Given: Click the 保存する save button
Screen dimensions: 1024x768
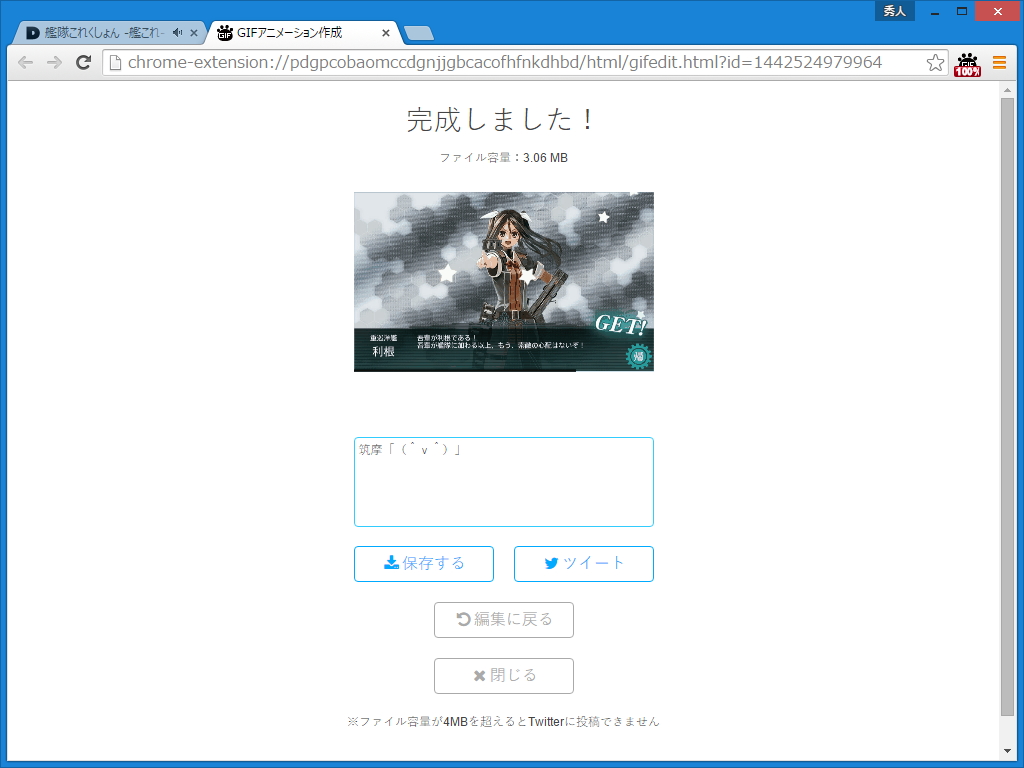Looking at the screenshot, I should point(424,563).
